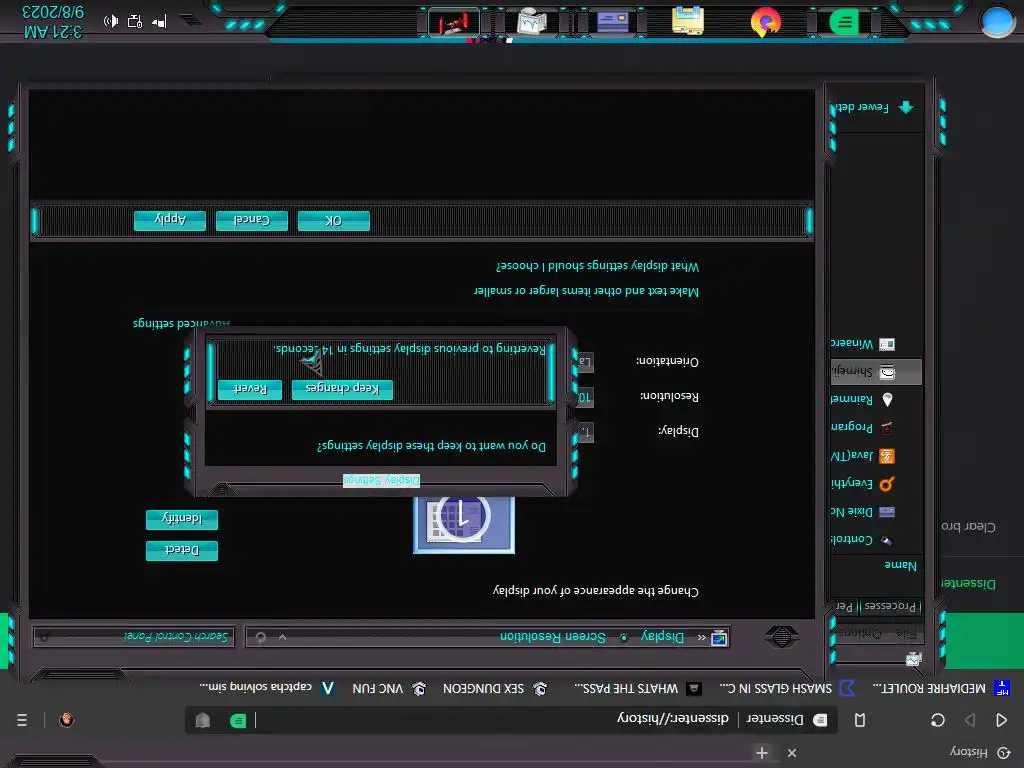Open 'Make text and other items larger or smaller'

[x=586, y=291]
